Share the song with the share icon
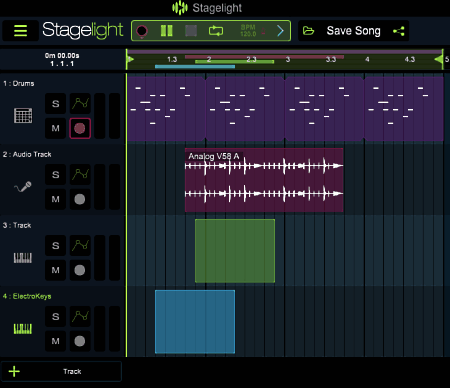 pos(399,31)
